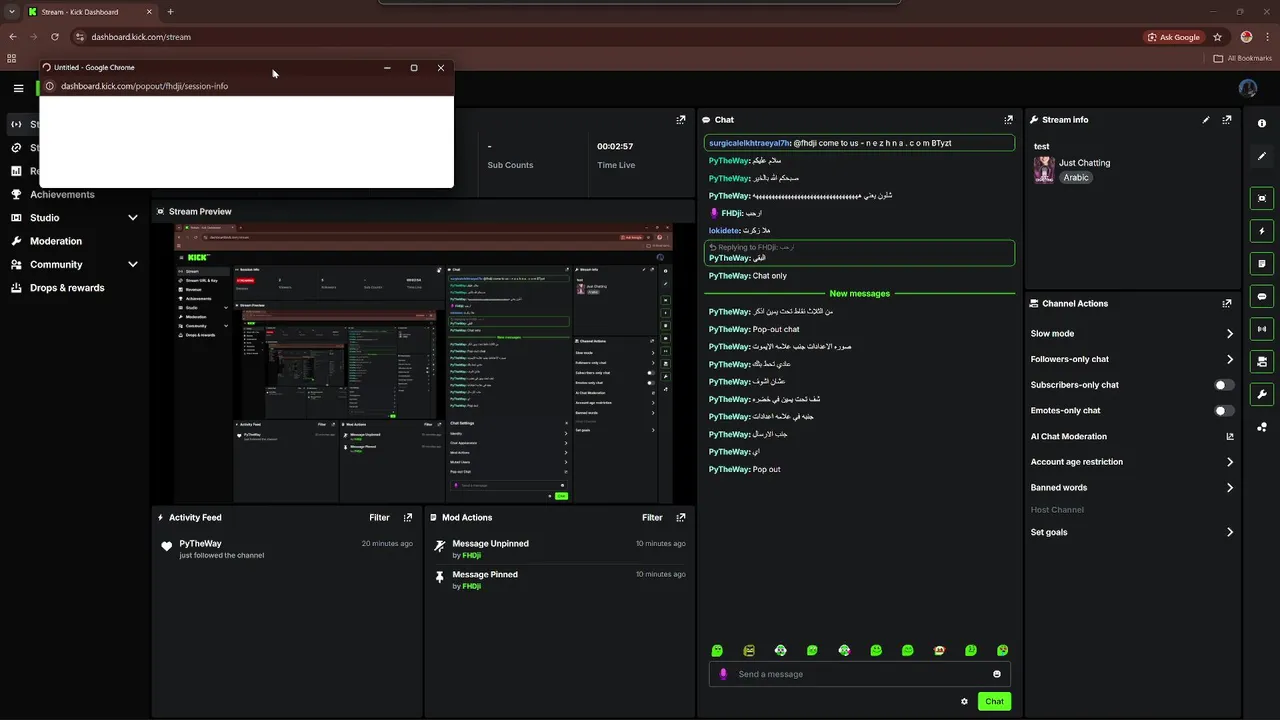Open Banned words settings
The image size is (1280, 720).
[x=1132, y=488]
